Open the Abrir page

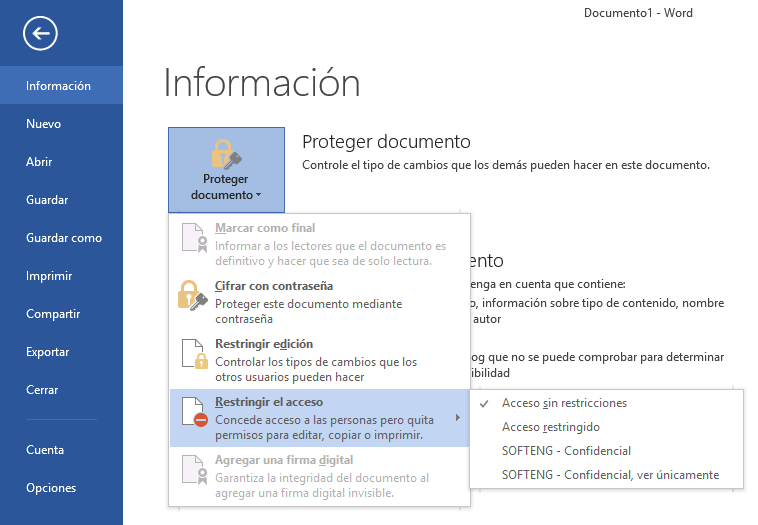click(x=40, y=162)
